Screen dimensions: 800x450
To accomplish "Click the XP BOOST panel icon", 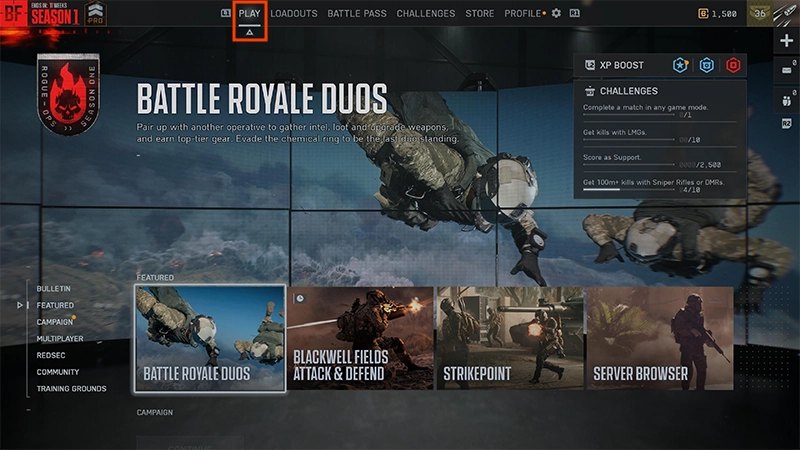I will point(589,65).
